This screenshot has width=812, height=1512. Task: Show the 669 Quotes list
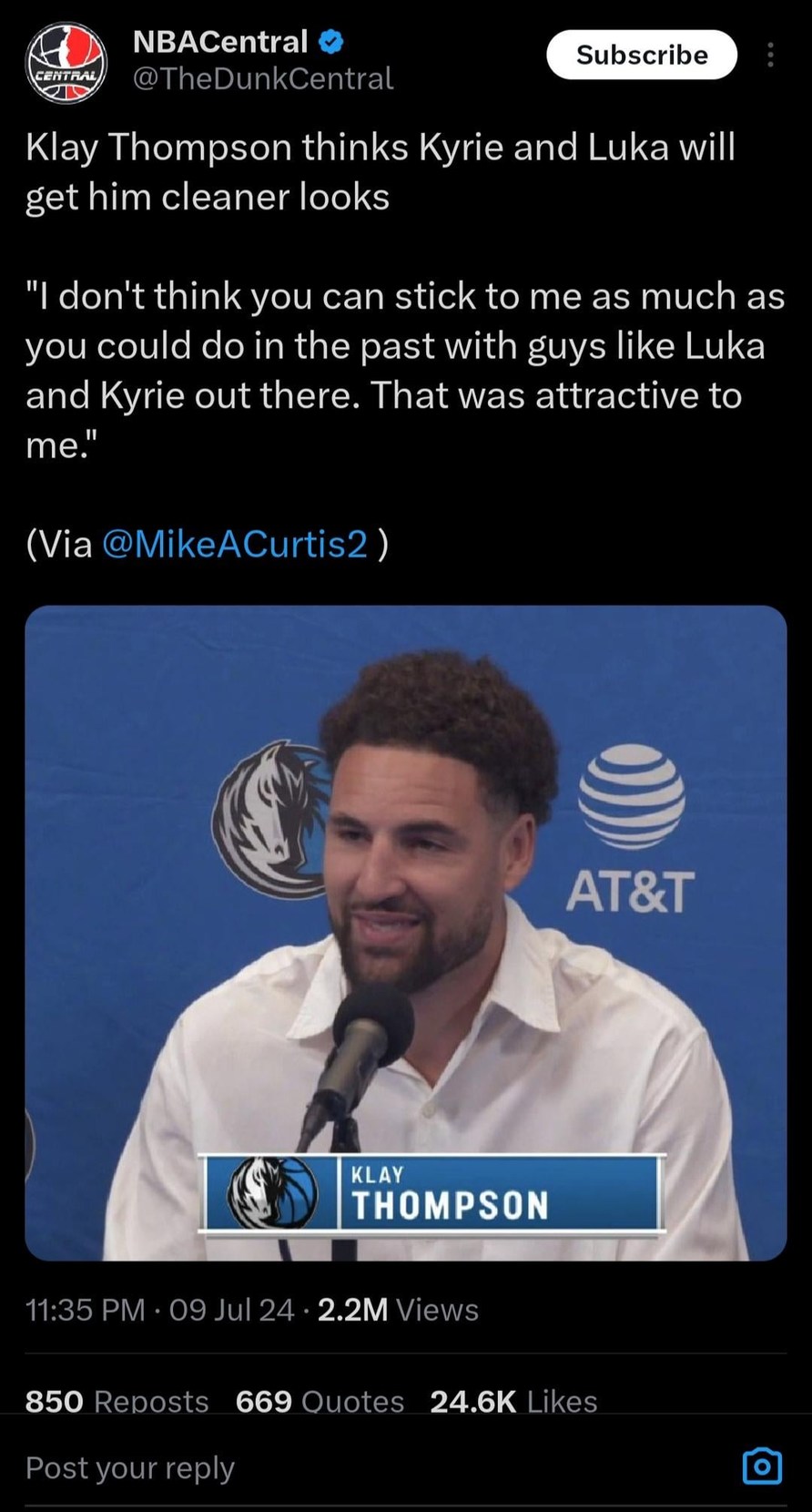coord(320,1400)
